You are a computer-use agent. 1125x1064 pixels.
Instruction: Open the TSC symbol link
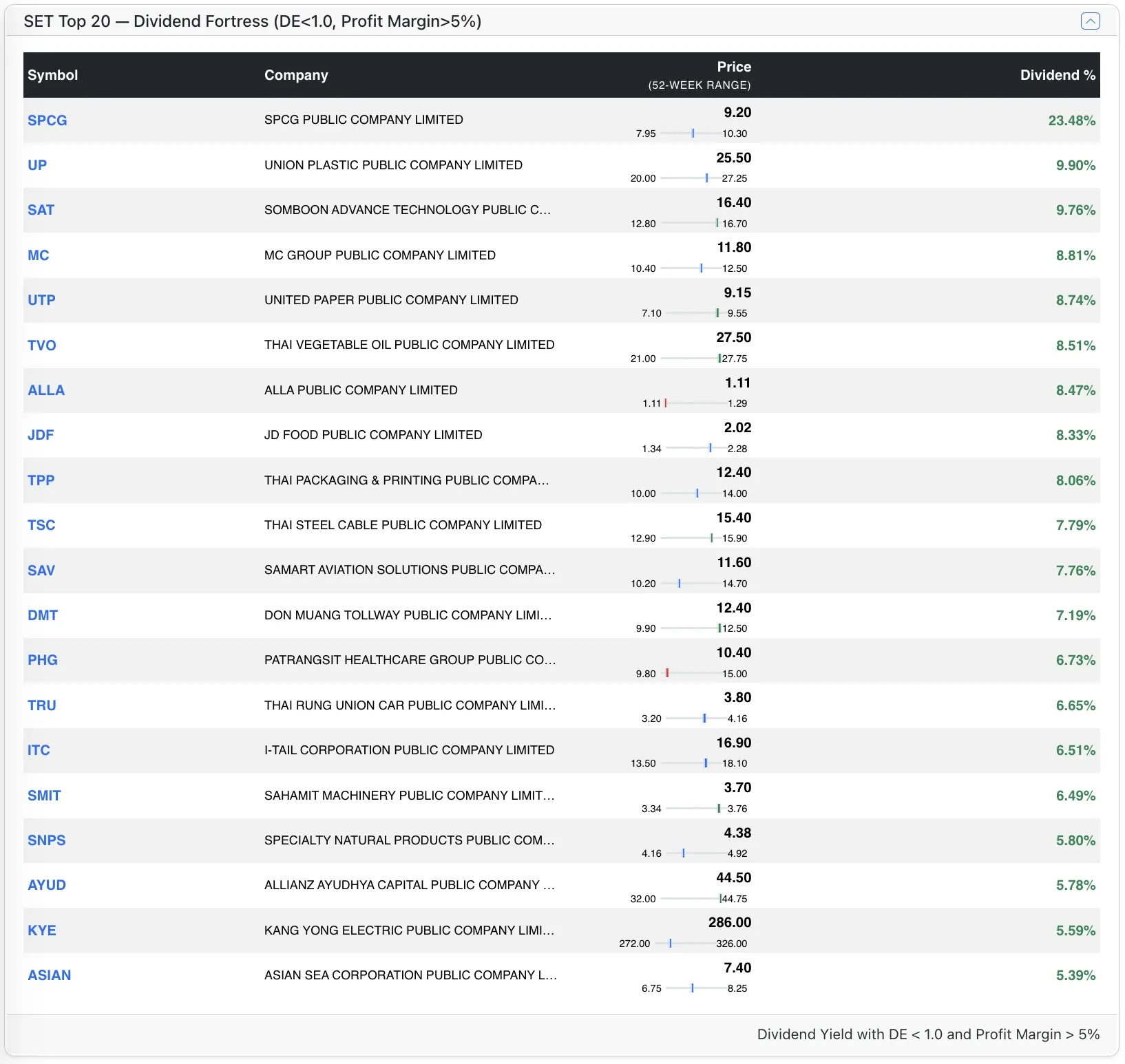pos(41,525)
